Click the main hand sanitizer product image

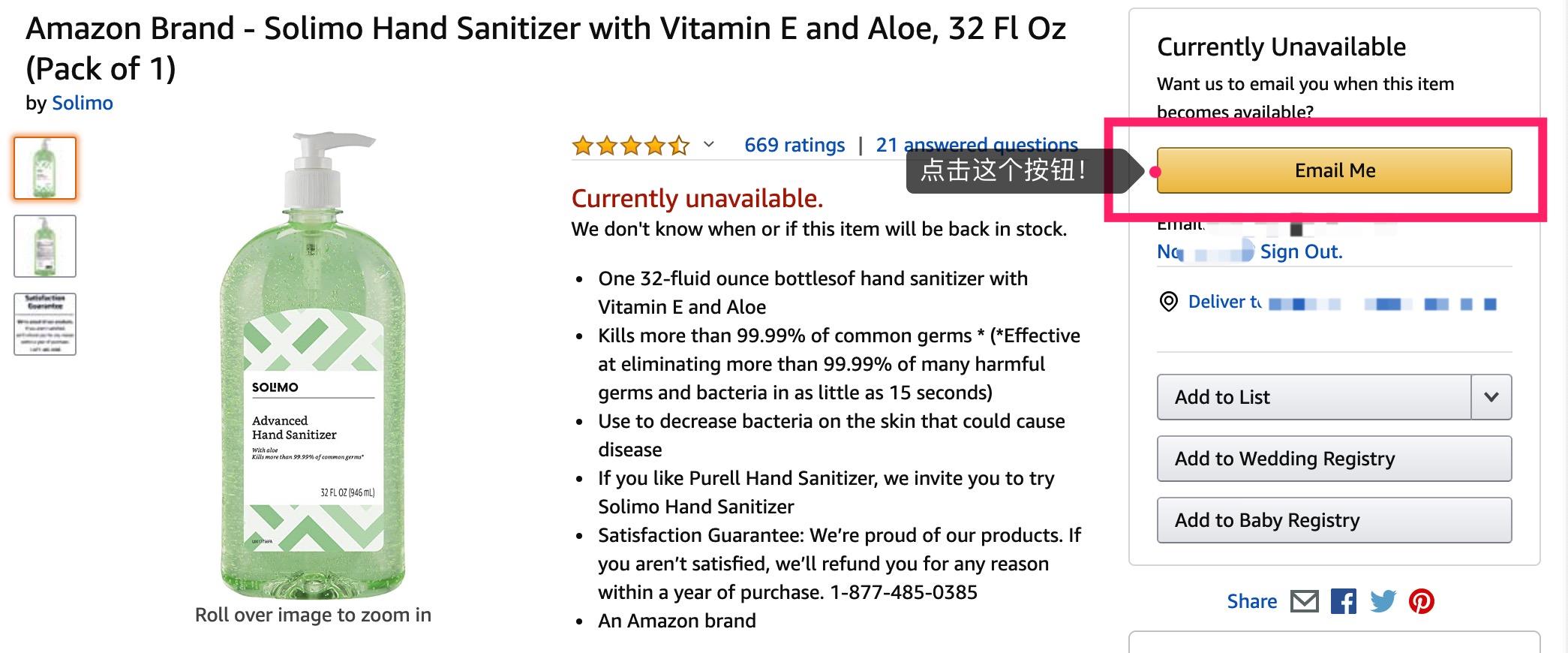(x=313, y=366)
